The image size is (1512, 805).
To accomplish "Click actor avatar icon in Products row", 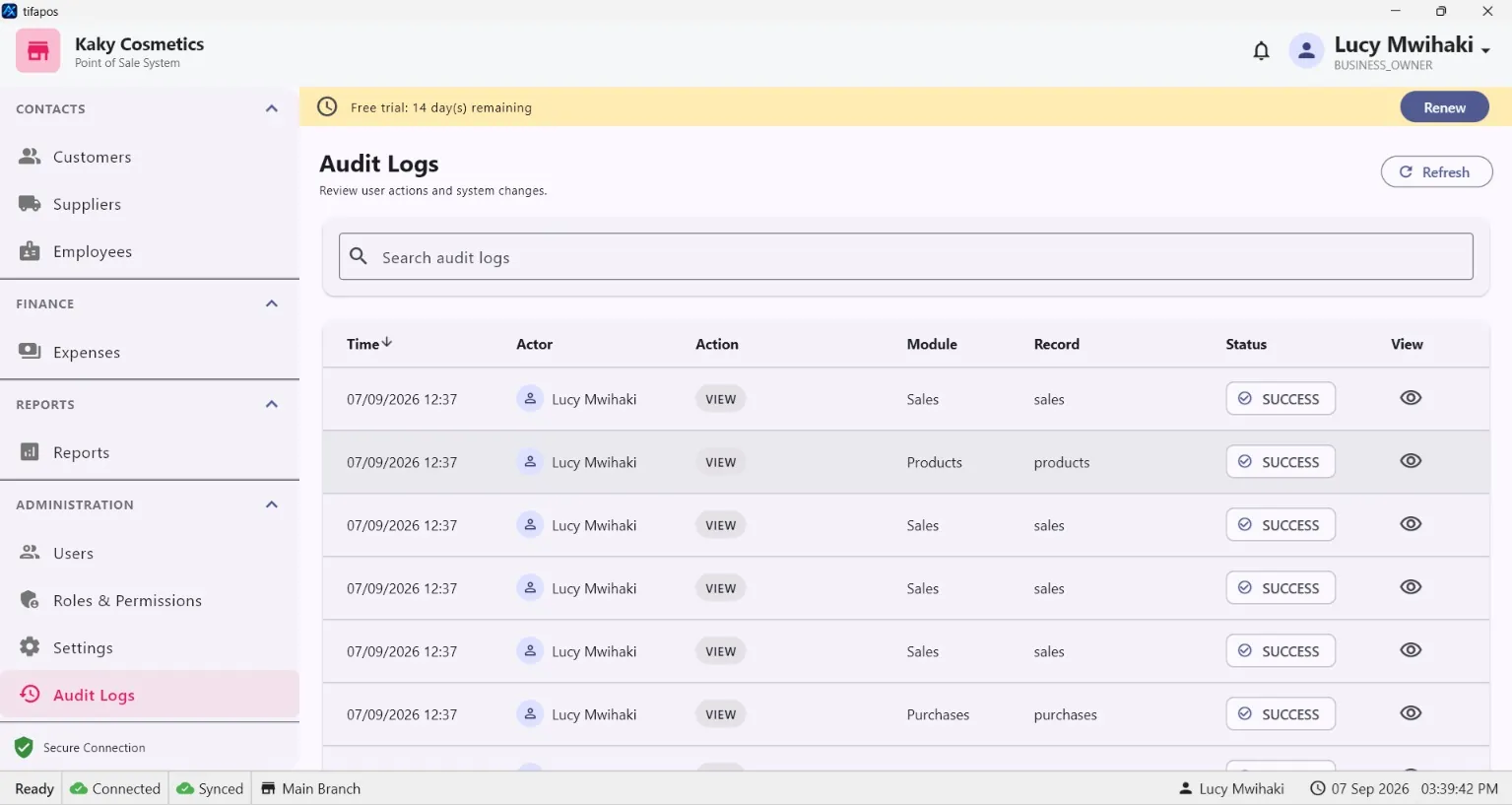I will point(530,462).
